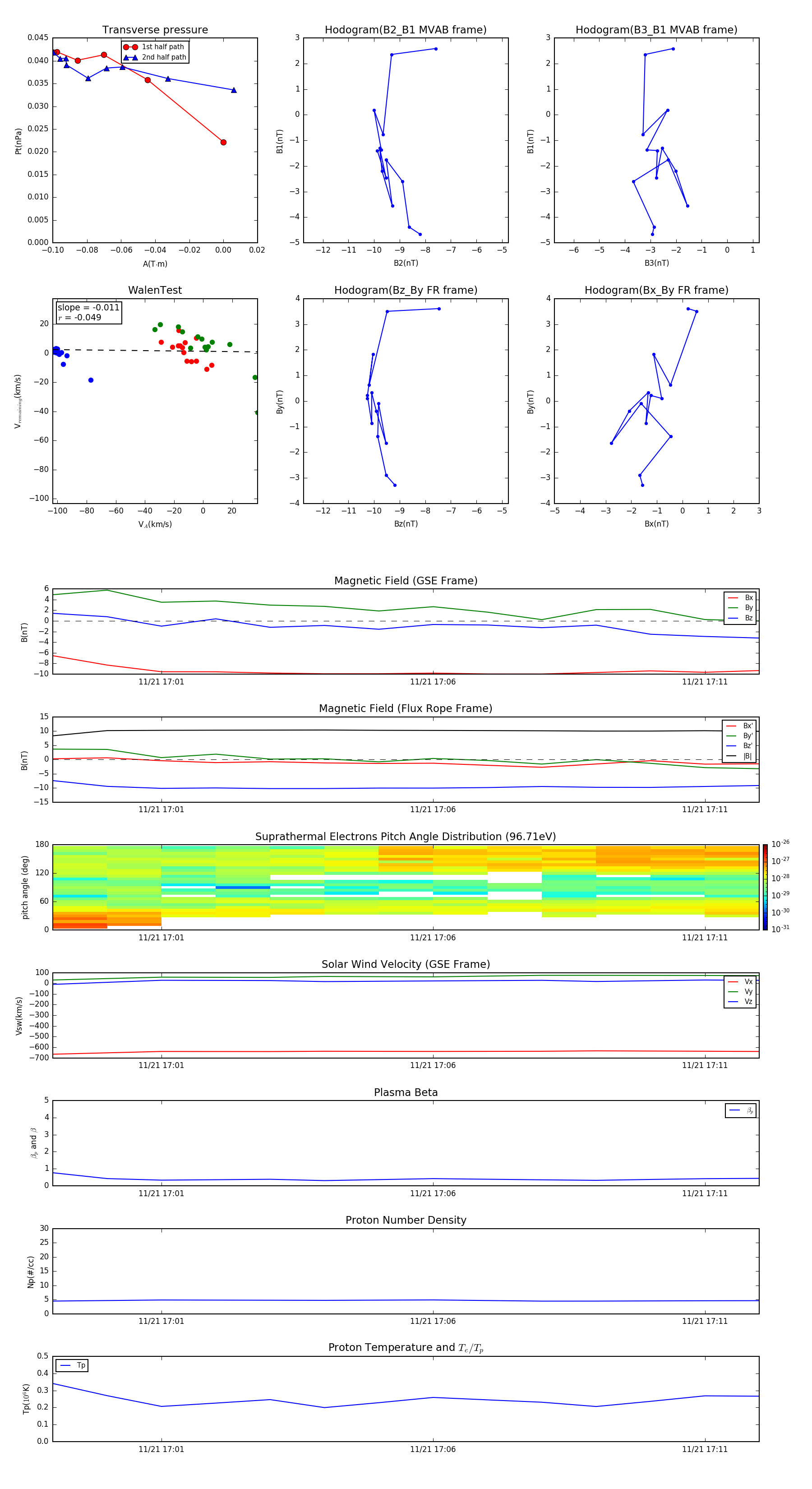This screenshot has height=1489, width=812.
Task: Select the "slope = -0.011" annotation
Action: (x=88, y=308)
